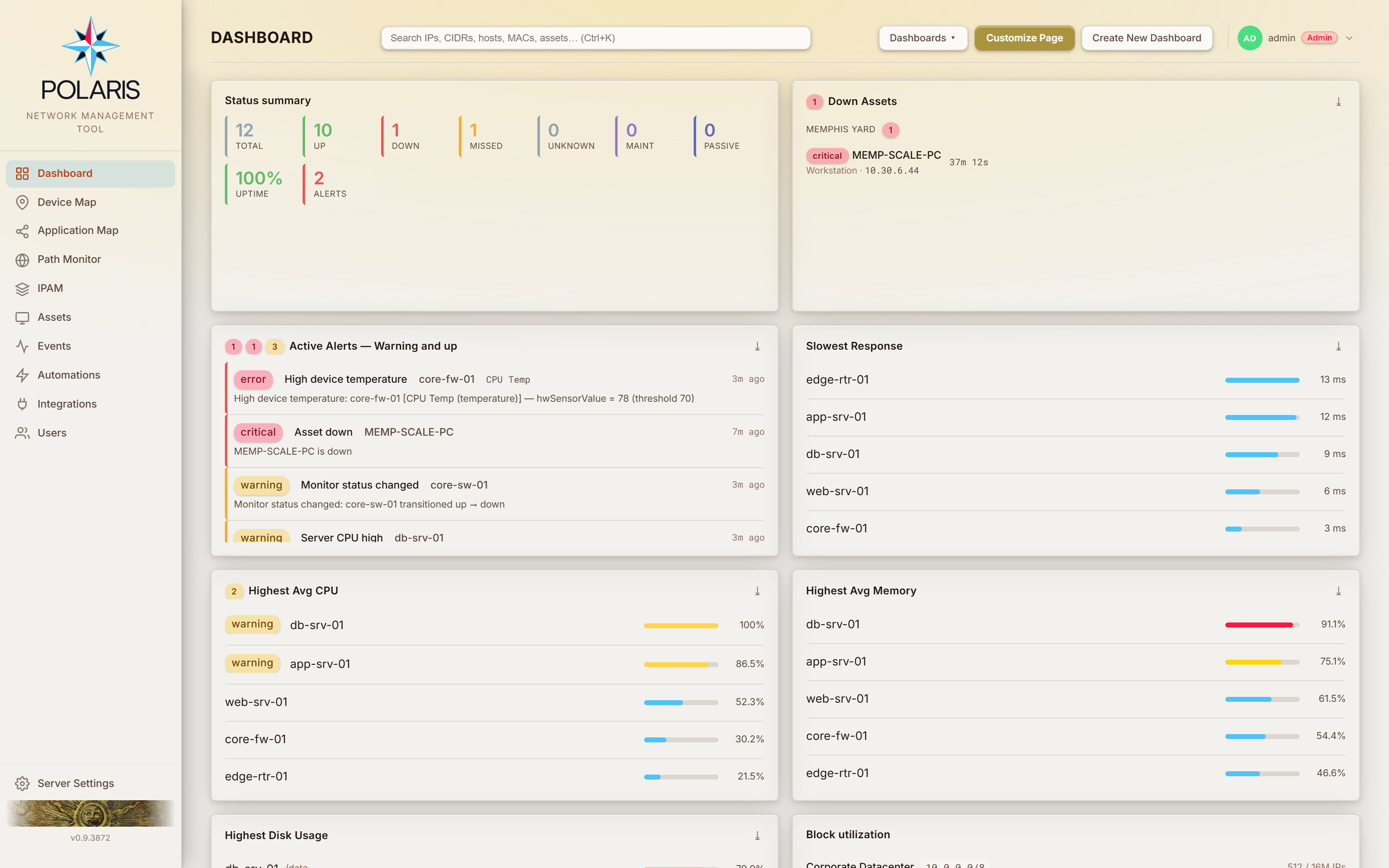Viewport: 1389px width, 868px height.
Task: Click the Customize Page button
Action: click(x=1024, y=38)
